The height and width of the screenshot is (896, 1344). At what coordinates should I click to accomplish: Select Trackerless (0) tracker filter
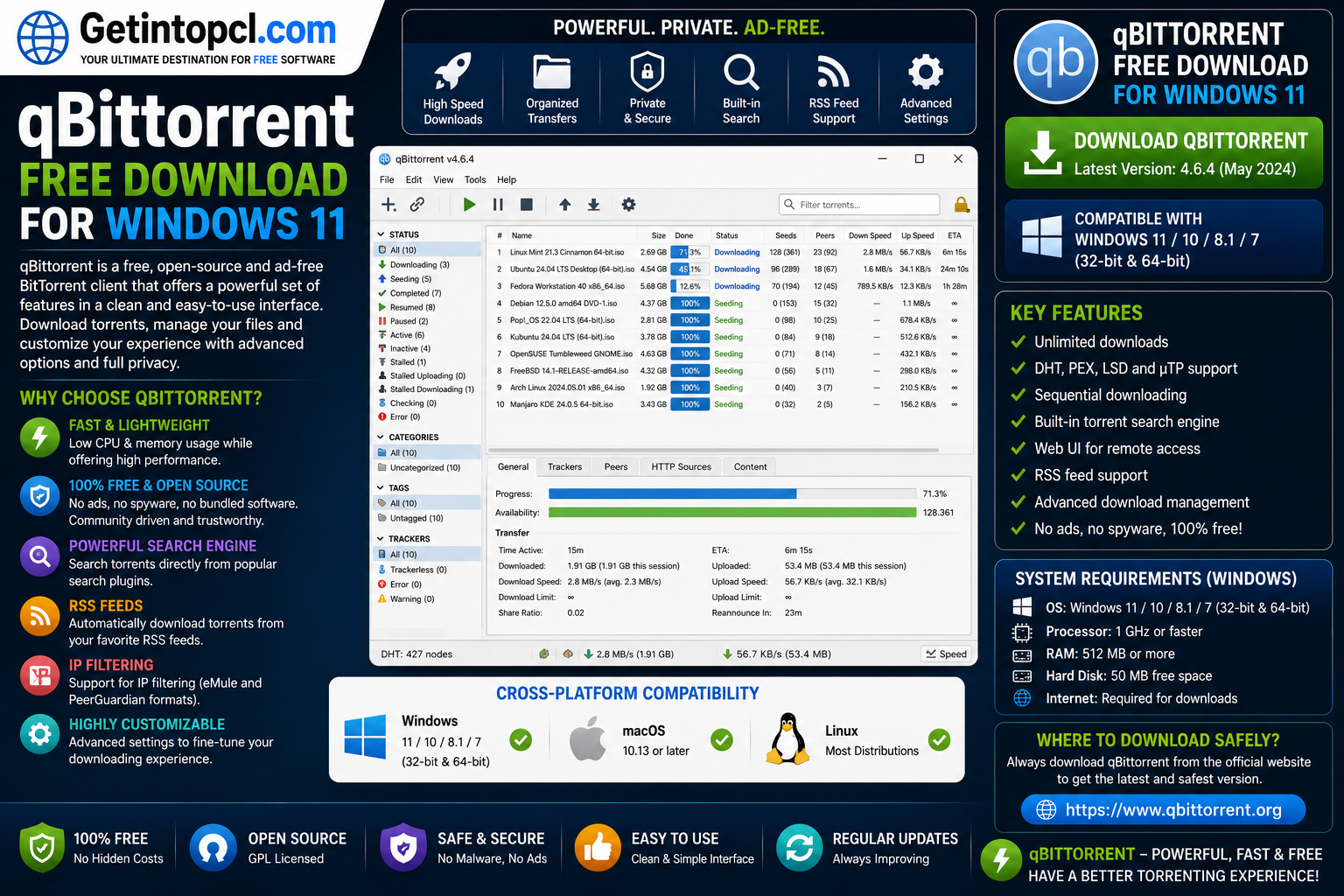pyautogui.click(x=427, y=570)
